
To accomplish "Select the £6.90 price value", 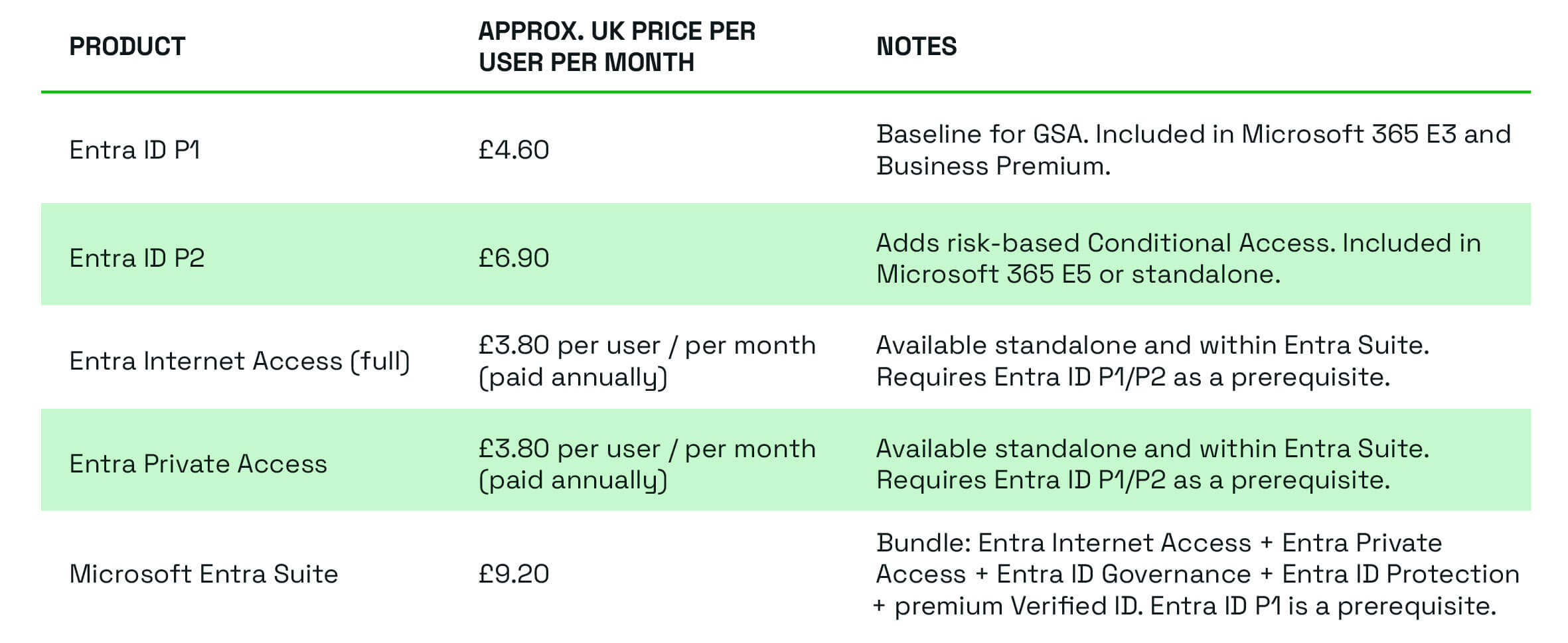I will click(x=514, y=258).
